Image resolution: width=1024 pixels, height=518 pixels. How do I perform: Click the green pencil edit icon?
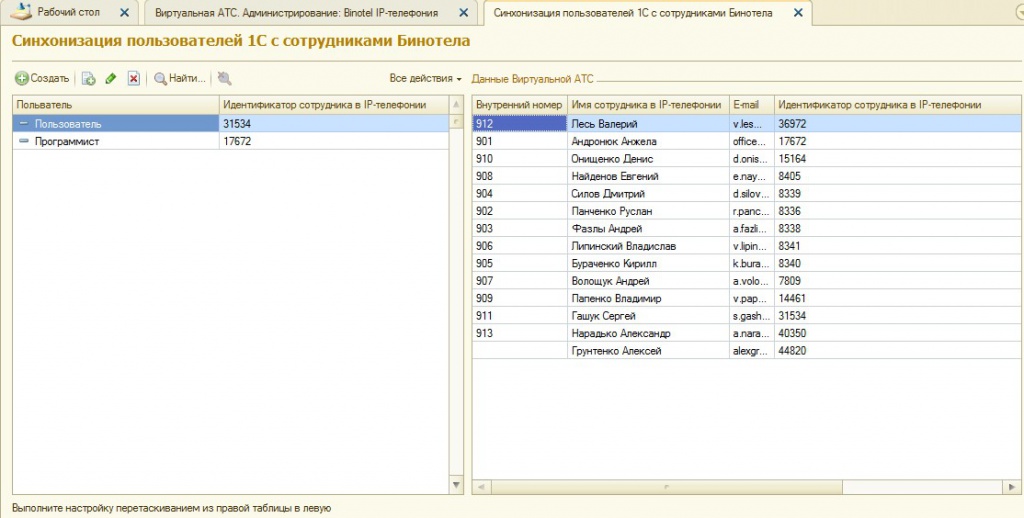pyautogui.click(x=110, y=78)
